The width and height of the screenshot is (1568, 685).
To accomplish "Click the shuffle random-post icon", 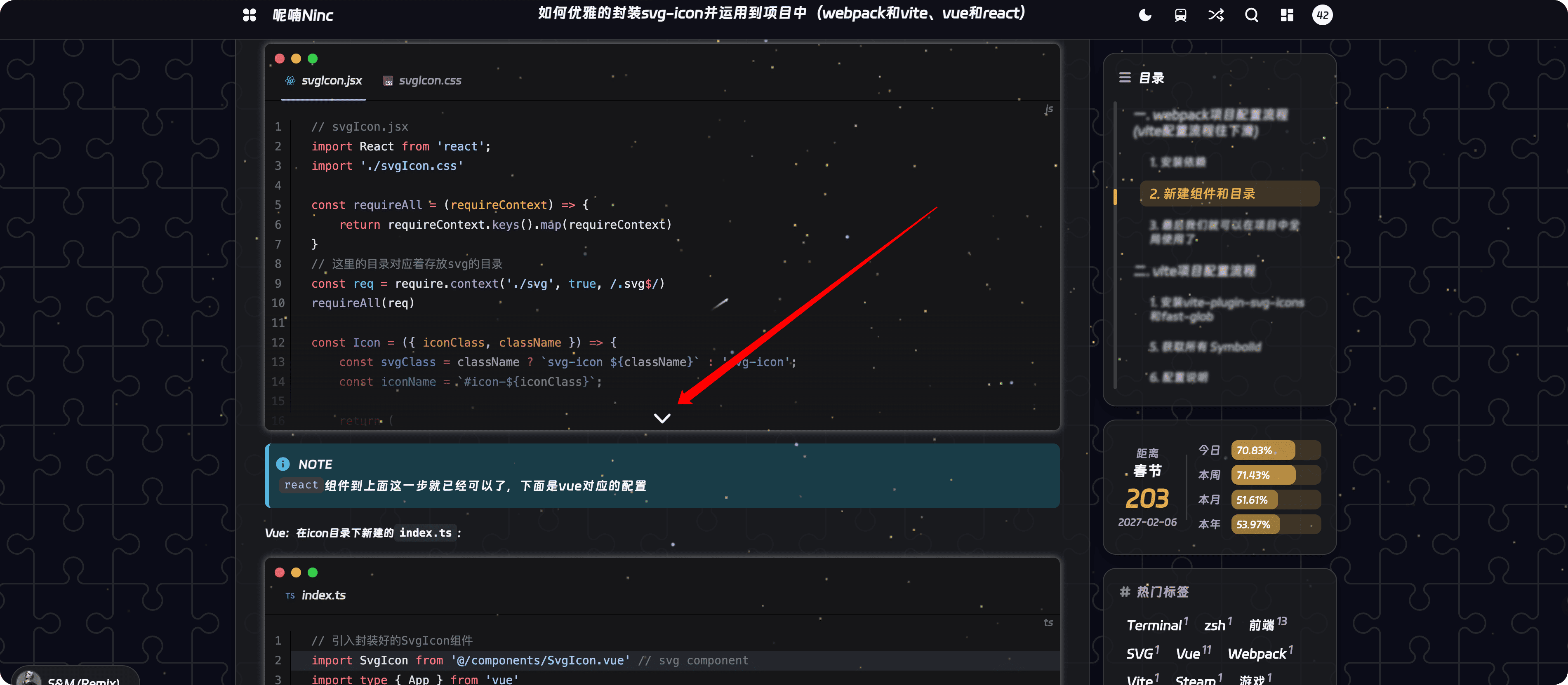I will tap(1215, 15).
